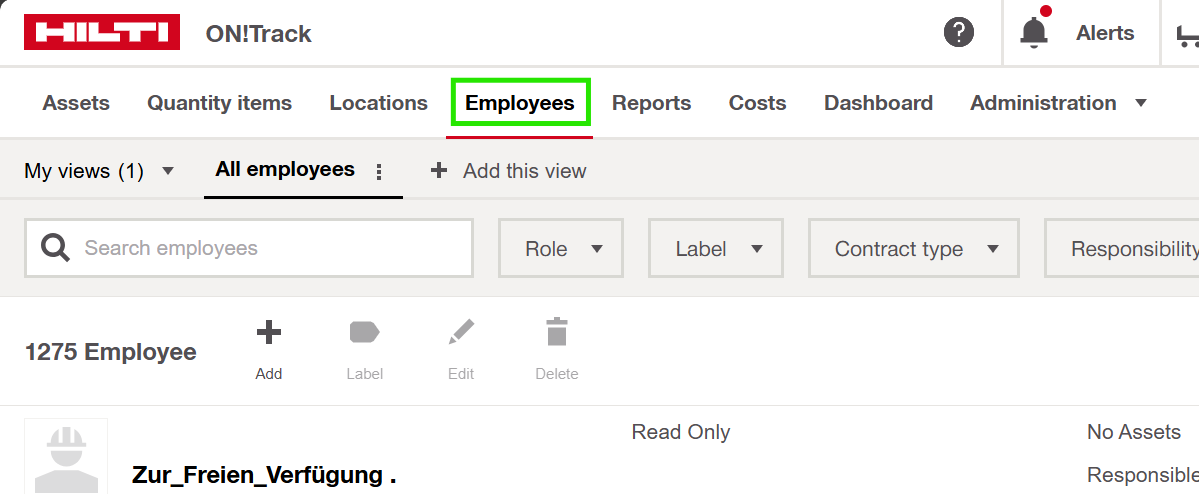Screen dimensions: 1199x494
Task: Expand the My views dropdown
Action: point(99,171)
